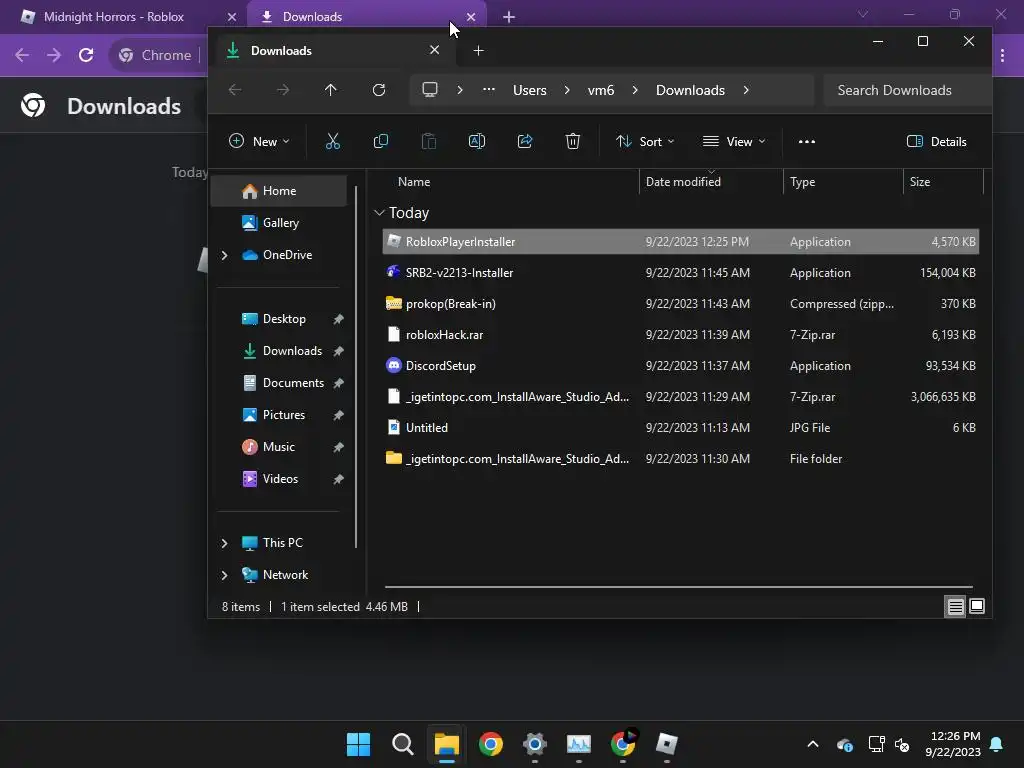Click the horizontal scrollbar under the file list

[679, 586]
